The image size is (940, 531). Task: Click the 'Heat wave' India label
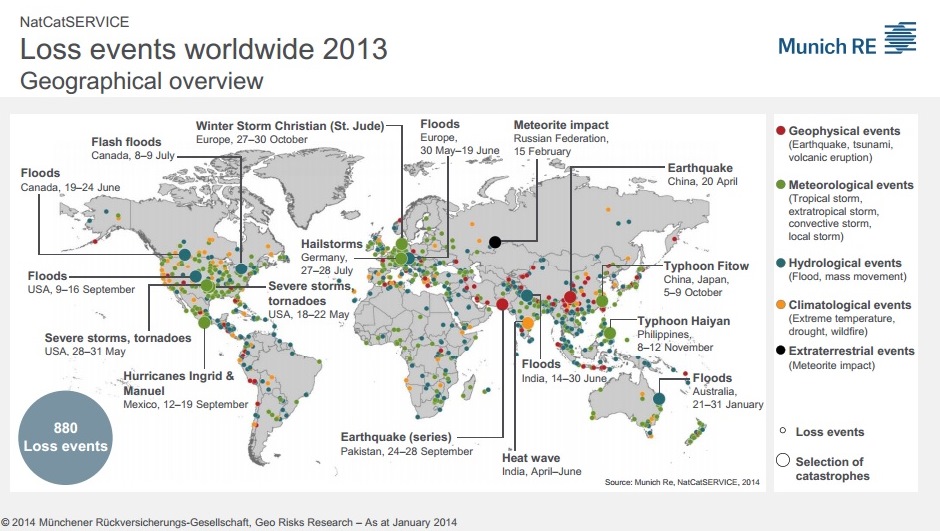531,458
